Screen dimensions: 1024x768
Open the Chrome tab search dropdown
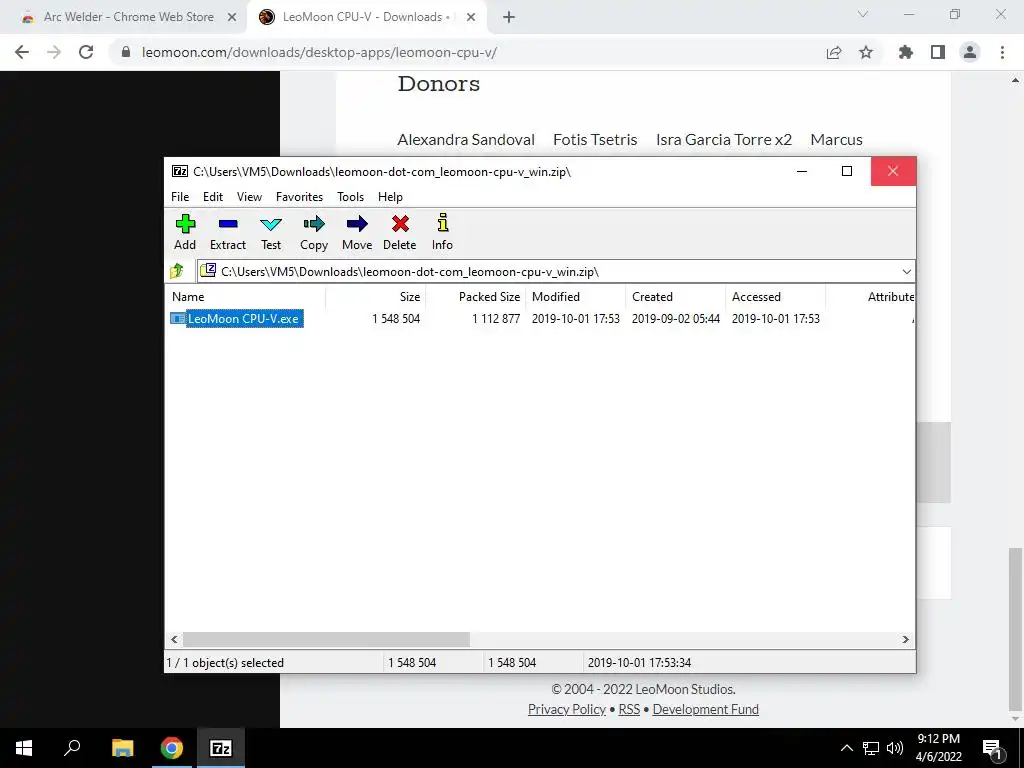tap(863, 14)
